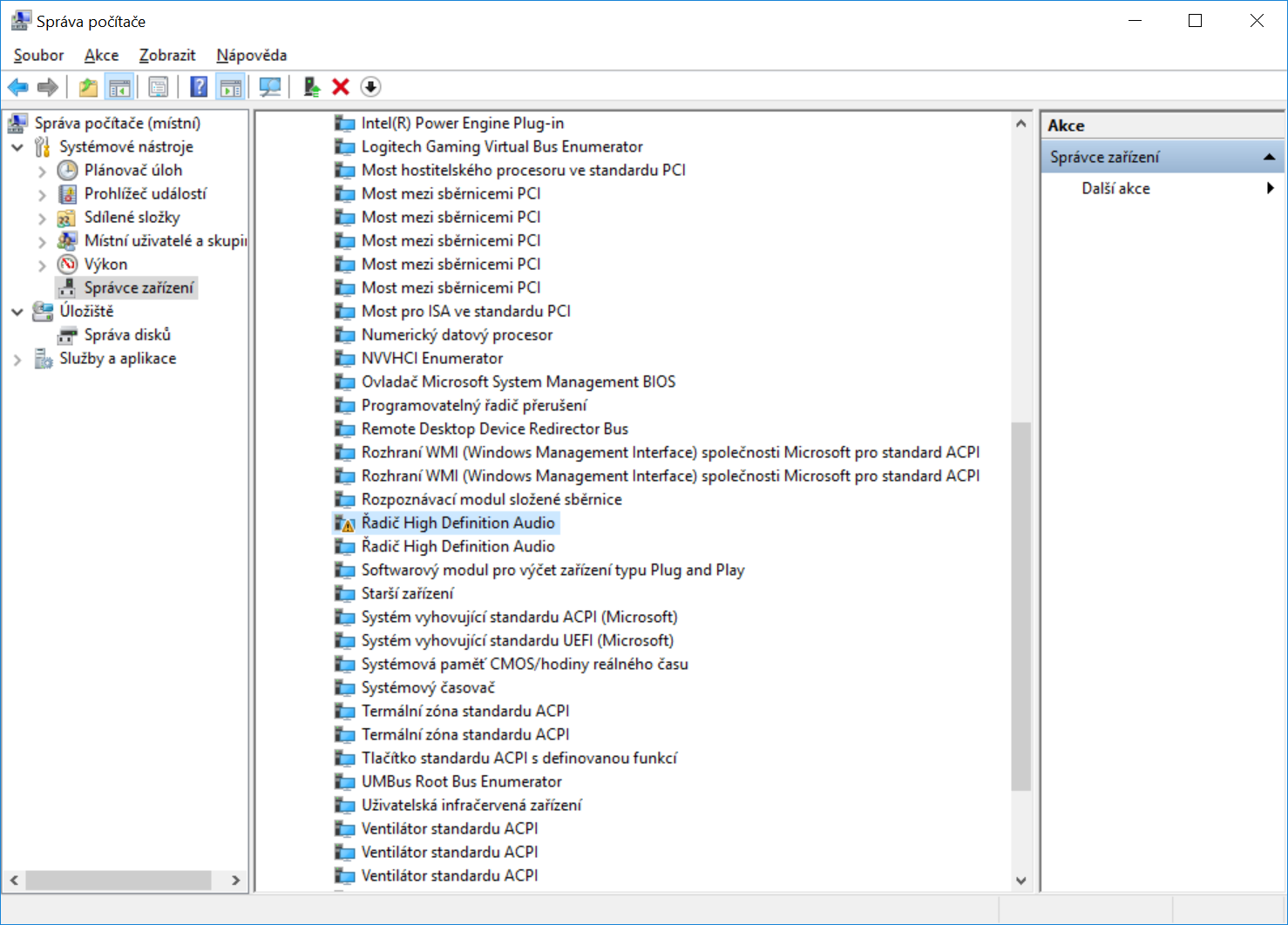Click the blue Help question mark icon
The image size is (1288, 925).
coord(200,87)
